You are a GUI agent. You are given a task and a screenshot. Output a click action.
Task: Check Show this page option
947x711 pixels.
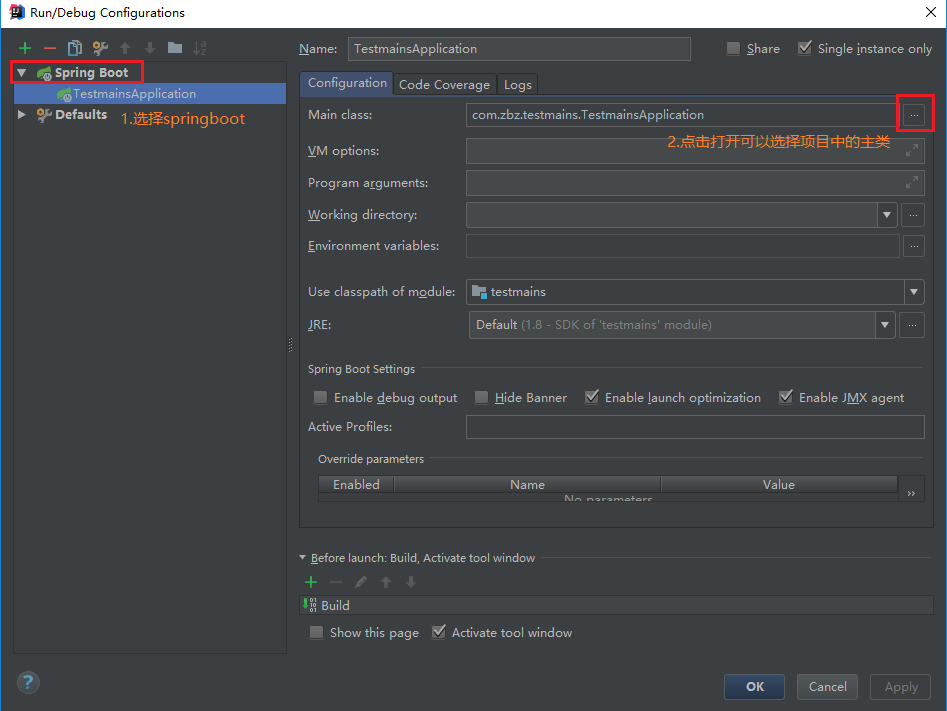click(316, 632)
